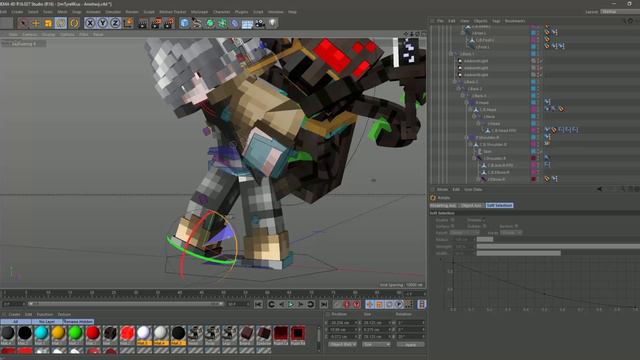Open the Layout dropdown at top right

pos(620,12)
